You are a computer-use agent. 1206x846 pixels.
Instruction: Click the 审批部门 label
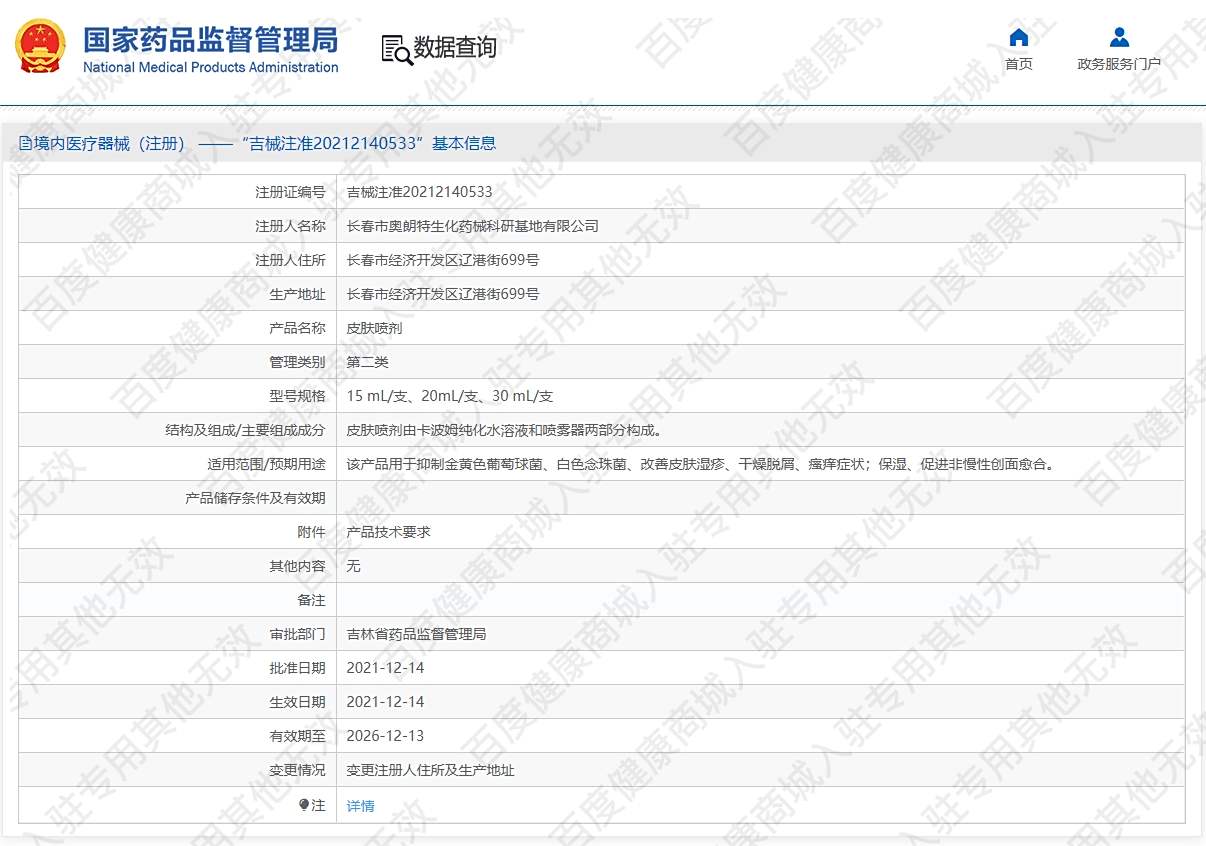297,634
